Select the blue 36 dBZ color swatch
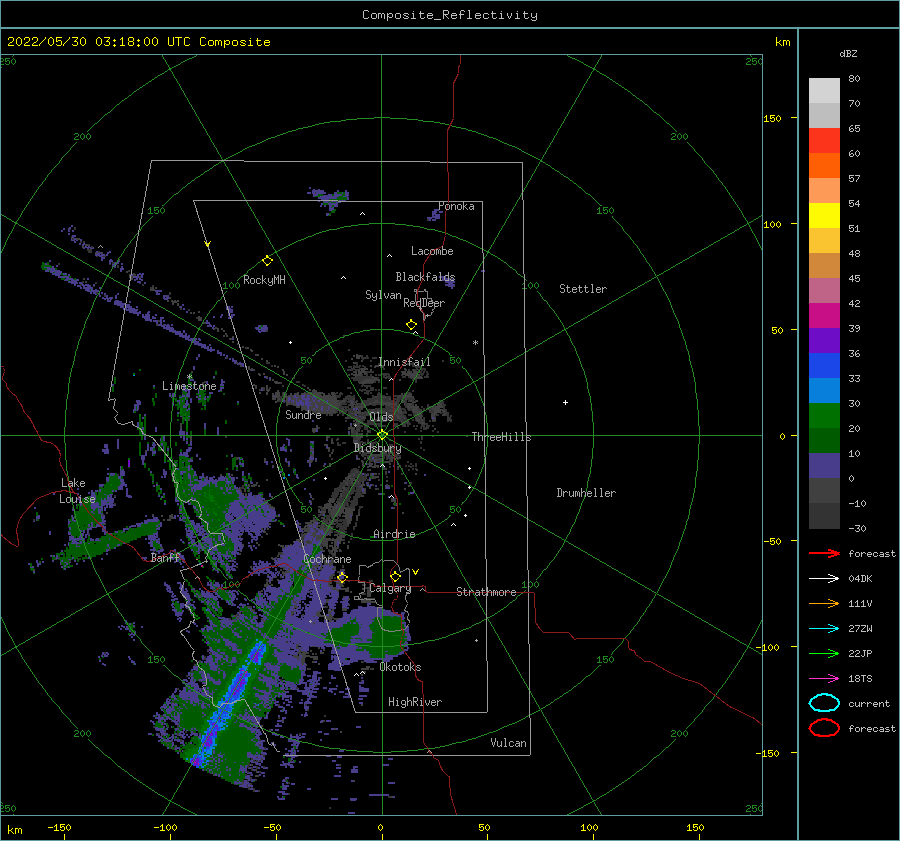This screenshot has height=841, width=900. coord(824,365)
